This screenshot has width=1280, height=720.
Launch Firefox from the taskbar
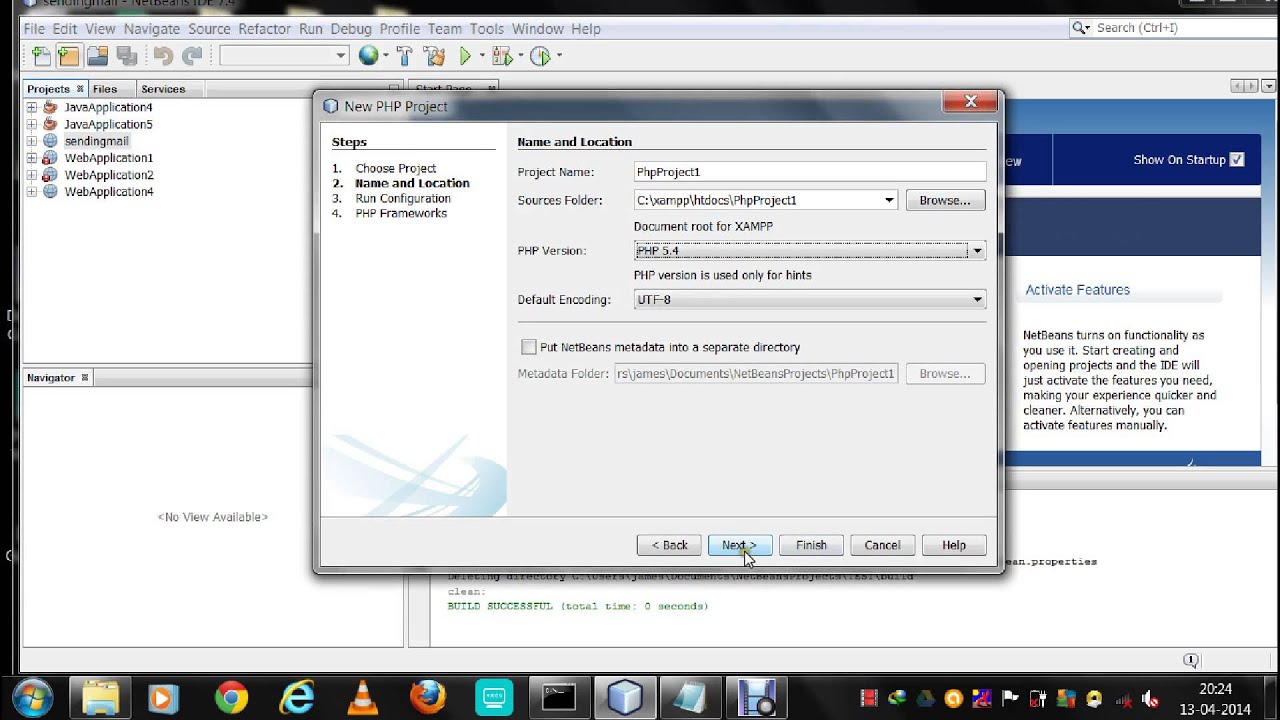click(x=428, y=697)
